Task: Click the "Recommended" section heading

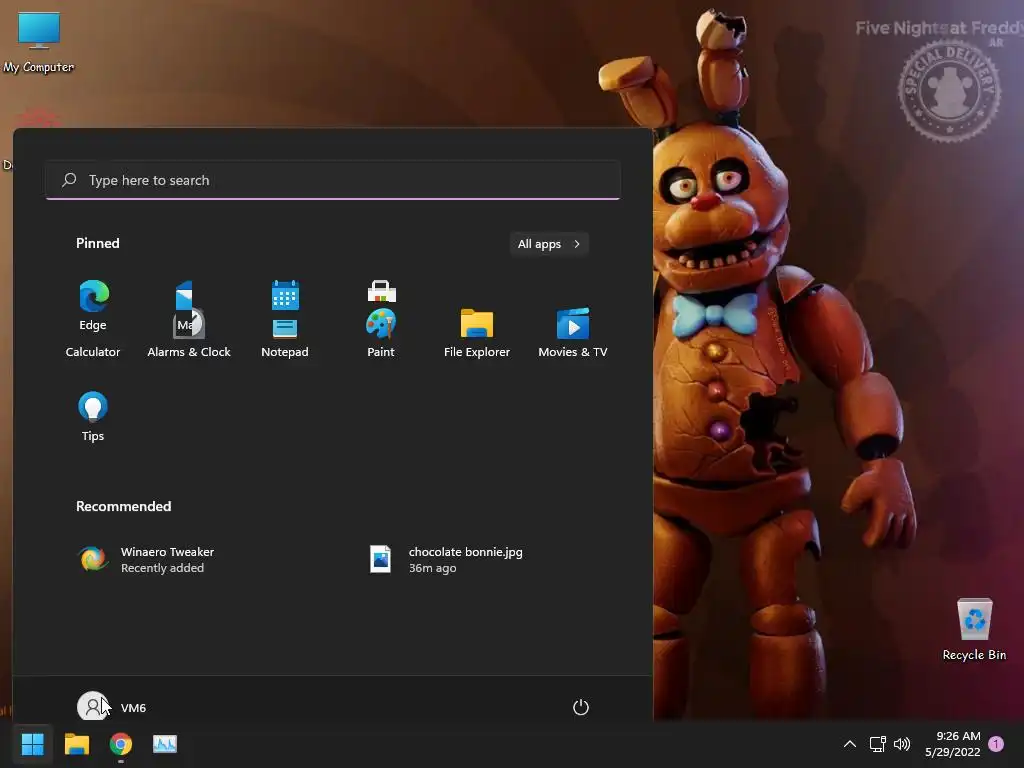Action: (123, 506)
